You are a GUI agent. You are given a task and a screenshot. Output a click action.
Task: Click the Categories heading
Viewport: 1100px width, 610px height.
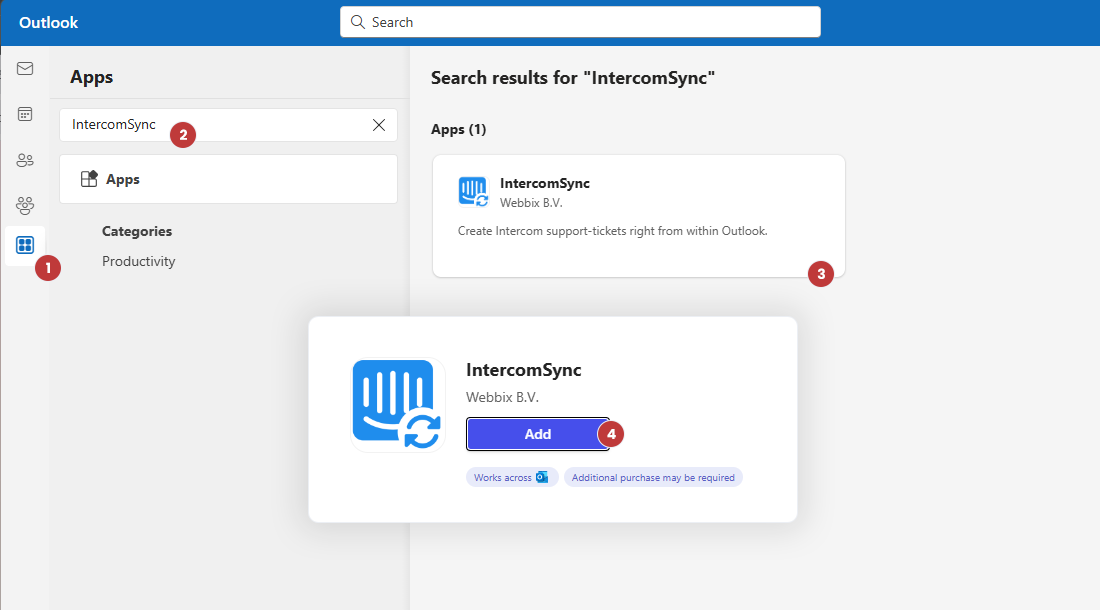(137, 231)
